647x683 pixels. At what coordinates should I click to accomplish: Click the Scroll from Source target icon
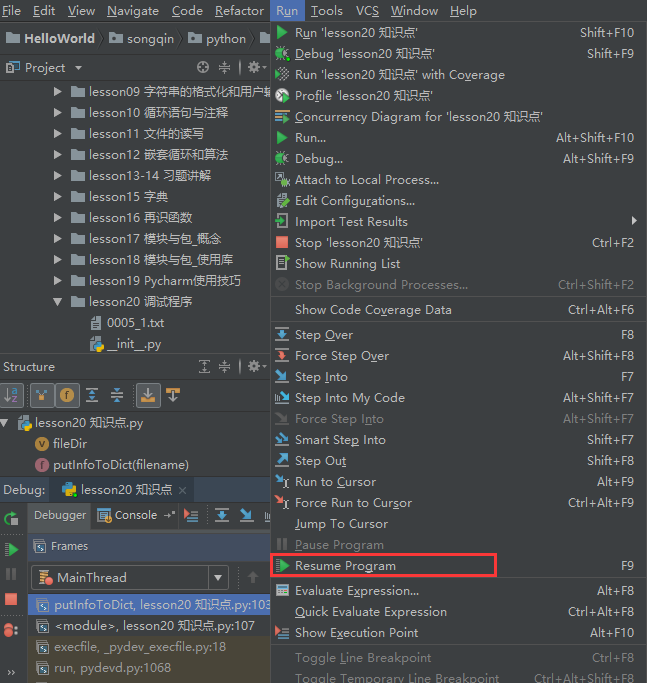tap(203, 67)
